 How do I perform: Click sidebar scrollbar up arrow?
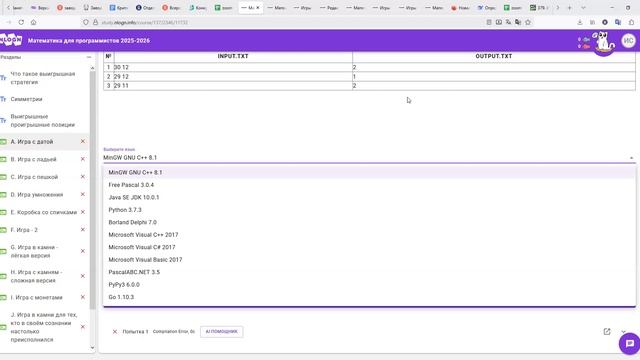click(92, 68)
